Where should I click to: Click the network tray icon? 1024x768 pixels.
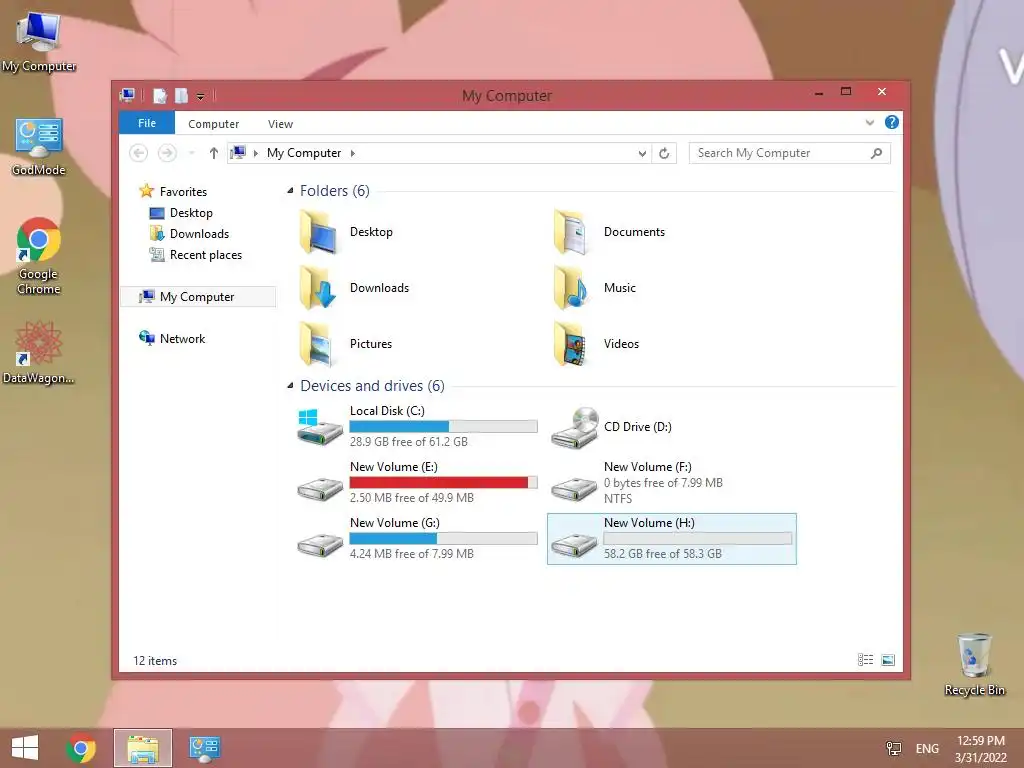point(893,748)
